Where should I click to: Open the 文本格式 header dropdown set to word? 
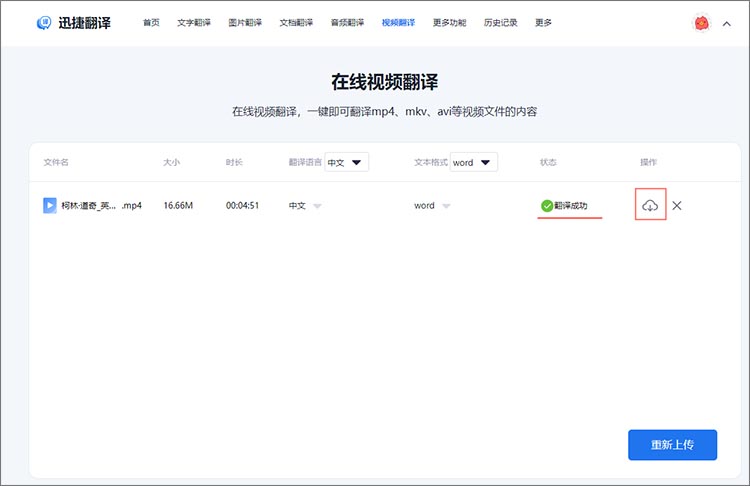point(474,162)
